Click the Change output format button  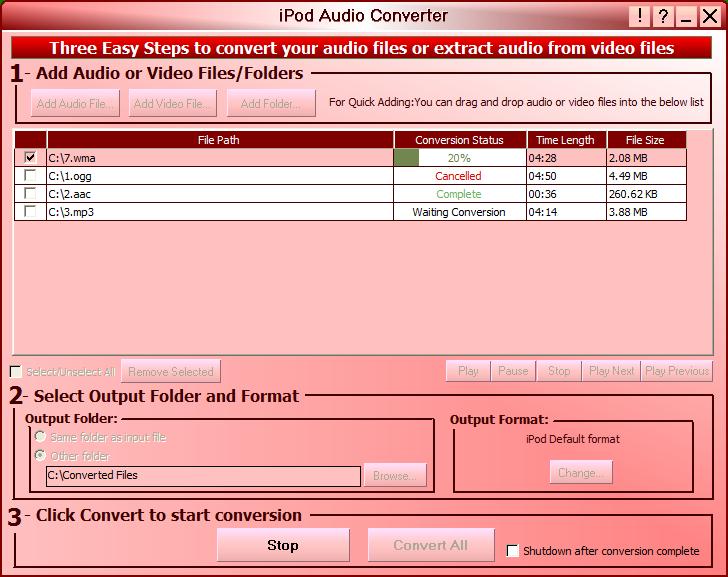point(581,473)
